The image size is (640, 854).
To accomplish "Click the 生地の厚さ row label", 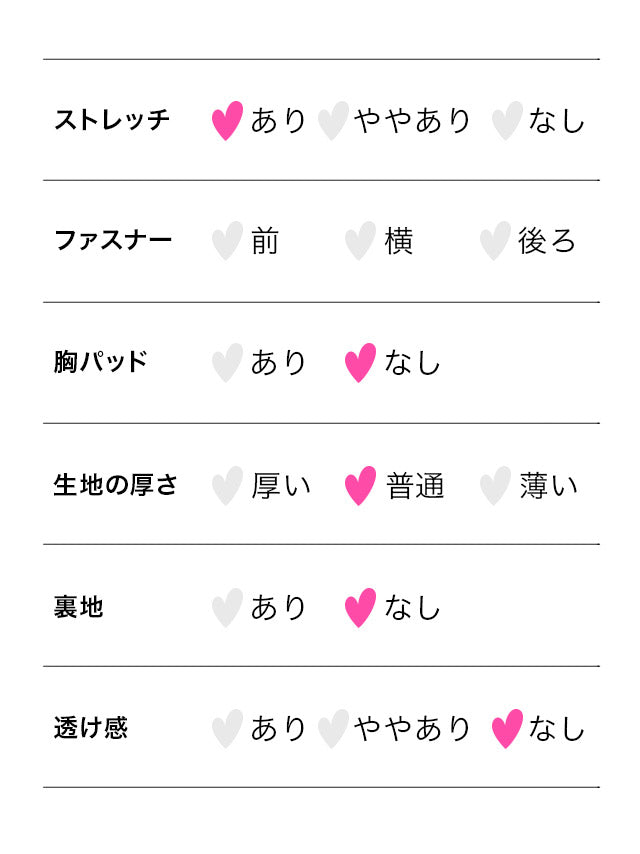I will (x=116, y=486).
